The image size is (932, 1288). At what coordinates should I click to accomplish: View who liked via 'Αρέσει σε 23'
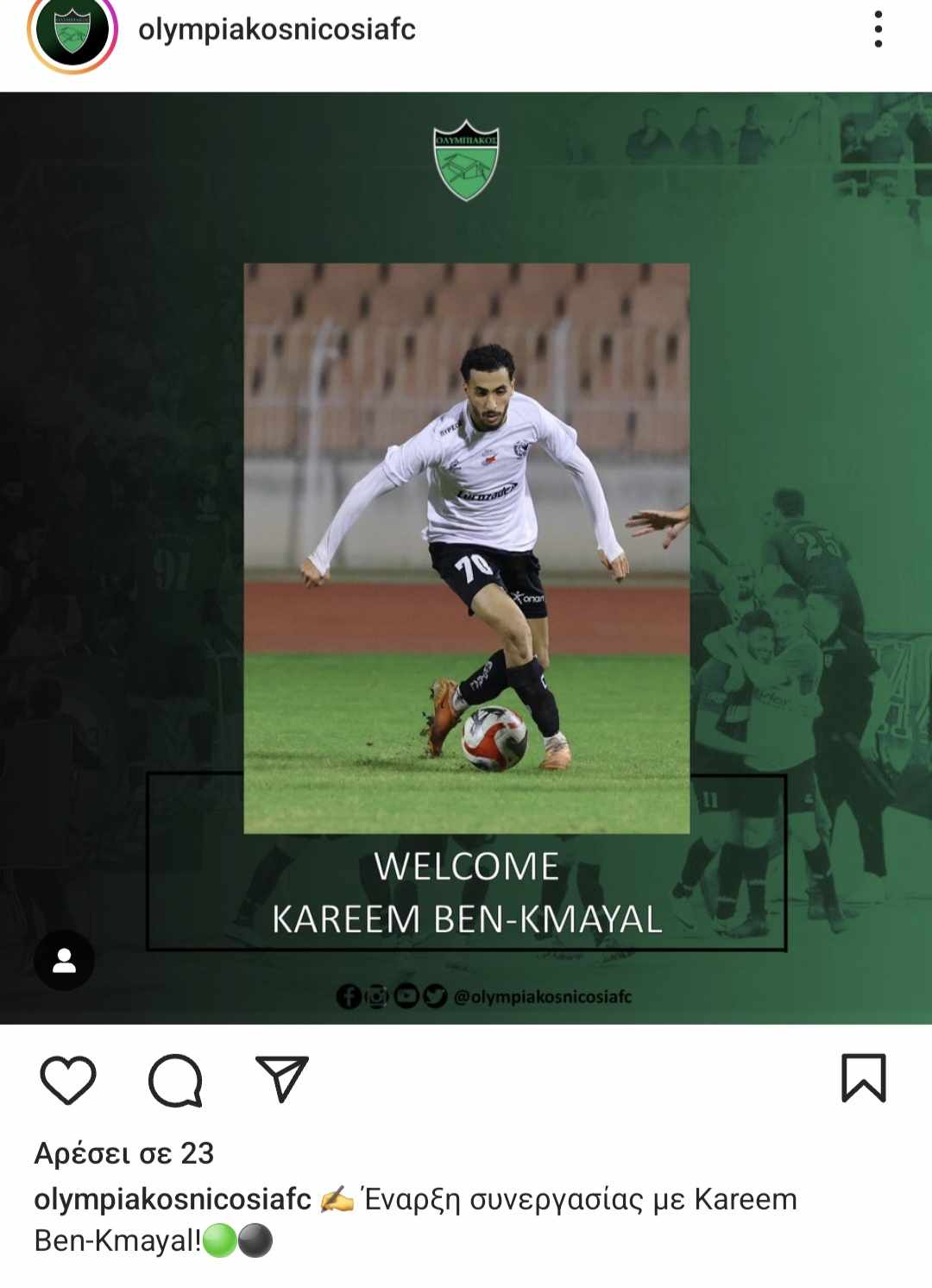124,1152
